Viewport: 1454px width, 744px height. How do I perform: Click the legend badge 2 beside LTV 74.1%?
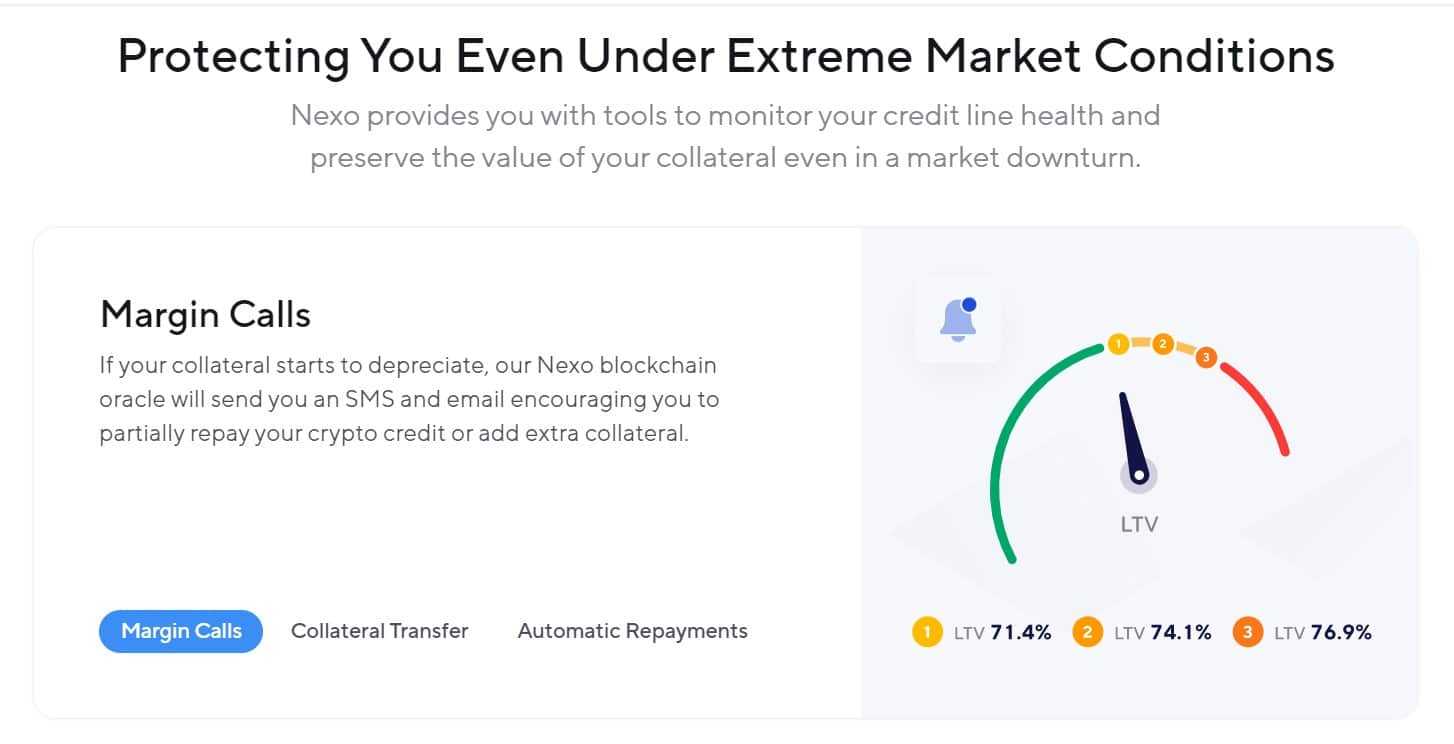tap(1087, 632)
